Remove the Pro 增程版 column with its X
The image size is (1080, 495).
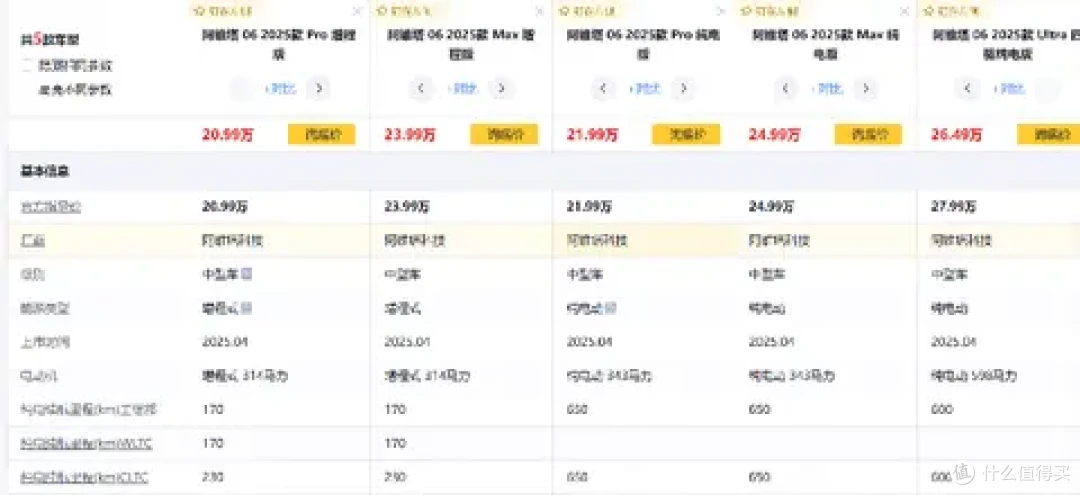point(357,11)
